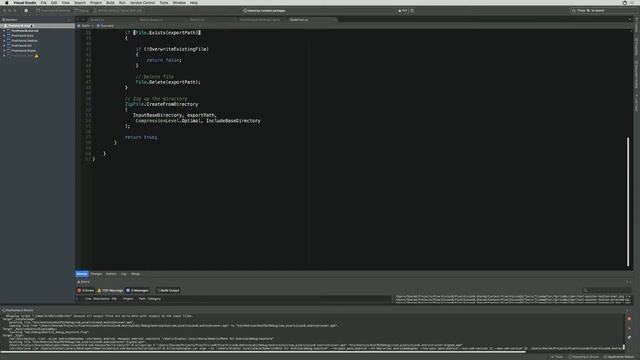The image size is (640, 360).
Task: Select the highlighted rightmost editor document tab
Action: [312, 20]
